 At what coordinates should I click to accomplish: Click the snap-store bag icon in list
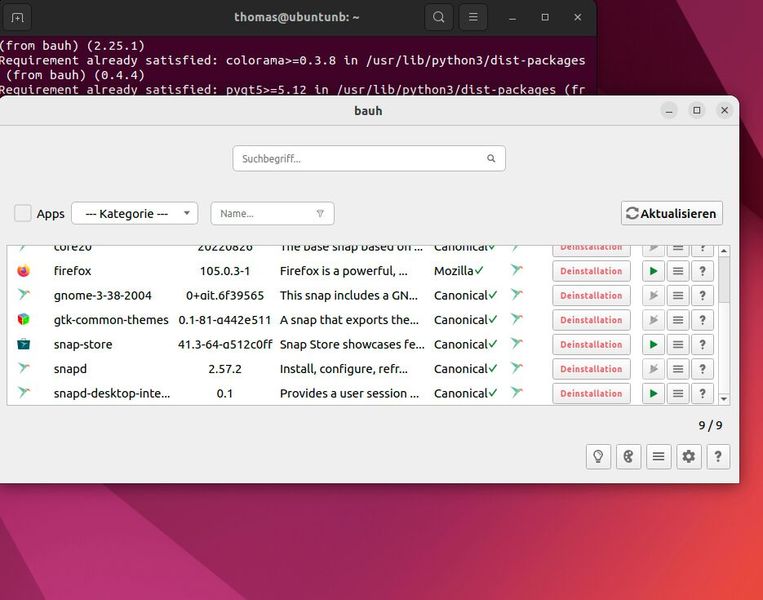pos(23,344)
